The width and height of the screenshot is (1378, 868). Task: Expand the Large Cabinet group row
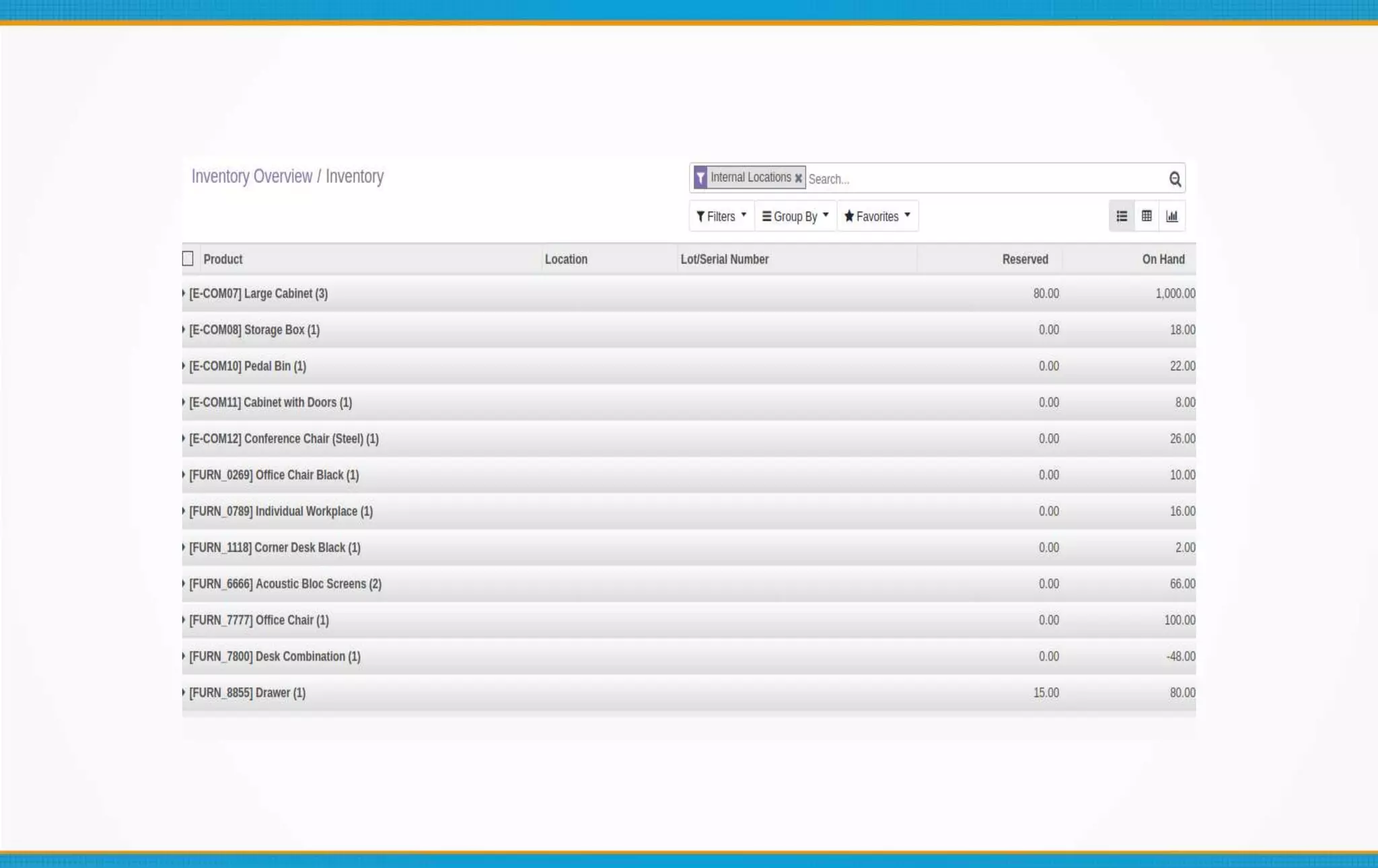(258, 293)
